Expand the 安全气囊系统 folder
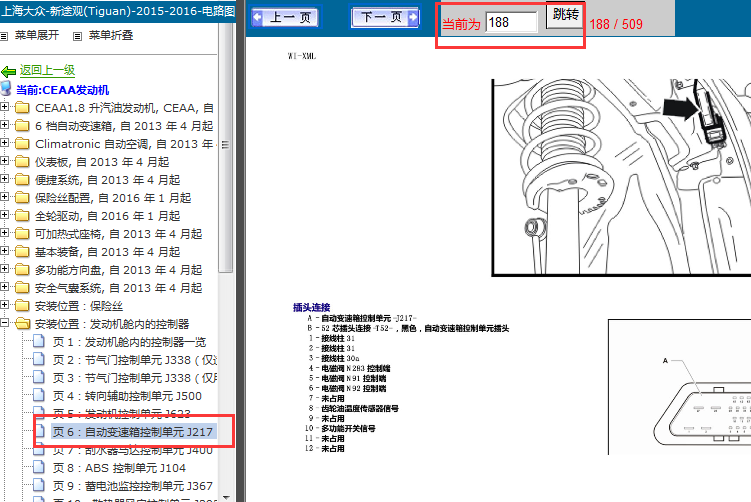Viewport: 751px width, 502px height. coord(4,286)
